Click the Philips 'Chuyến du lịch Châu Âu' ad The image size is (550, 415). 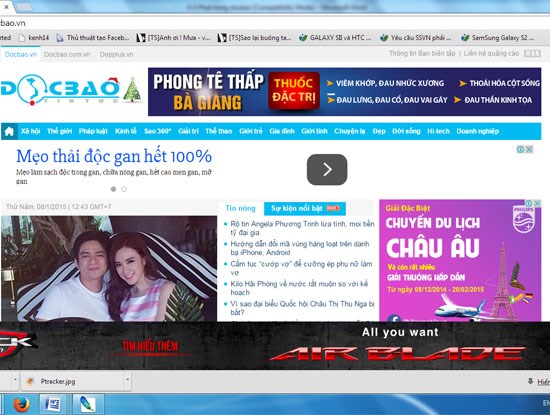tap(460, 260)
